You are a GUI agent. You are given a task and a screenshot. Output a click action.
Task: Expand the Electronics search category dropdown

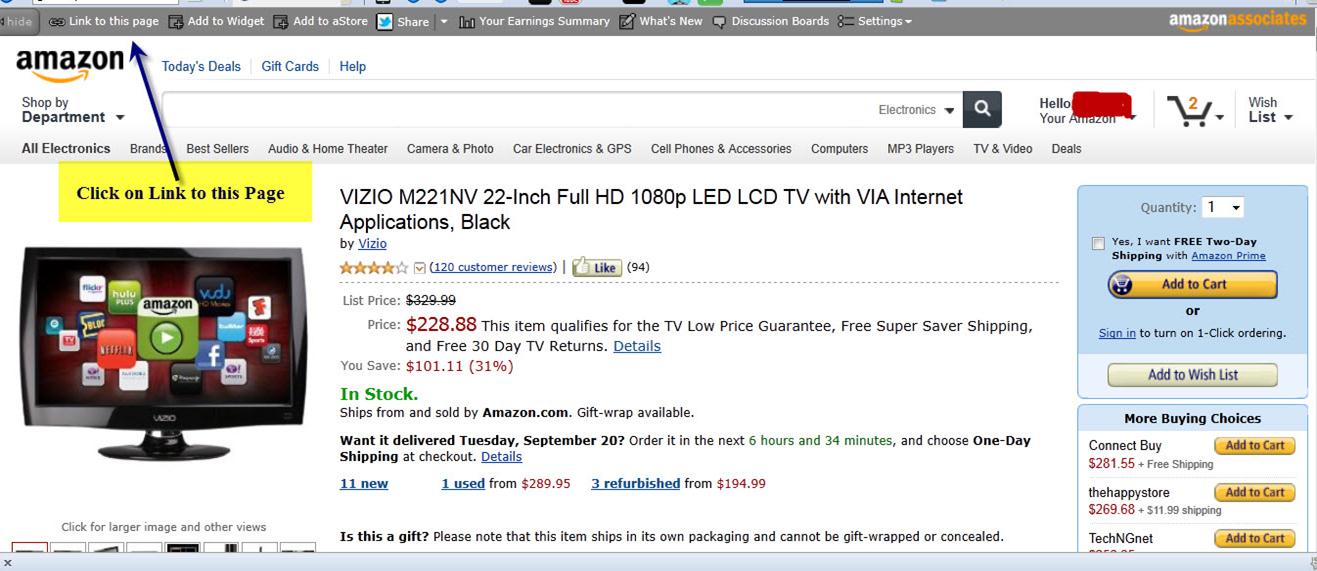[x=916, y=110]
